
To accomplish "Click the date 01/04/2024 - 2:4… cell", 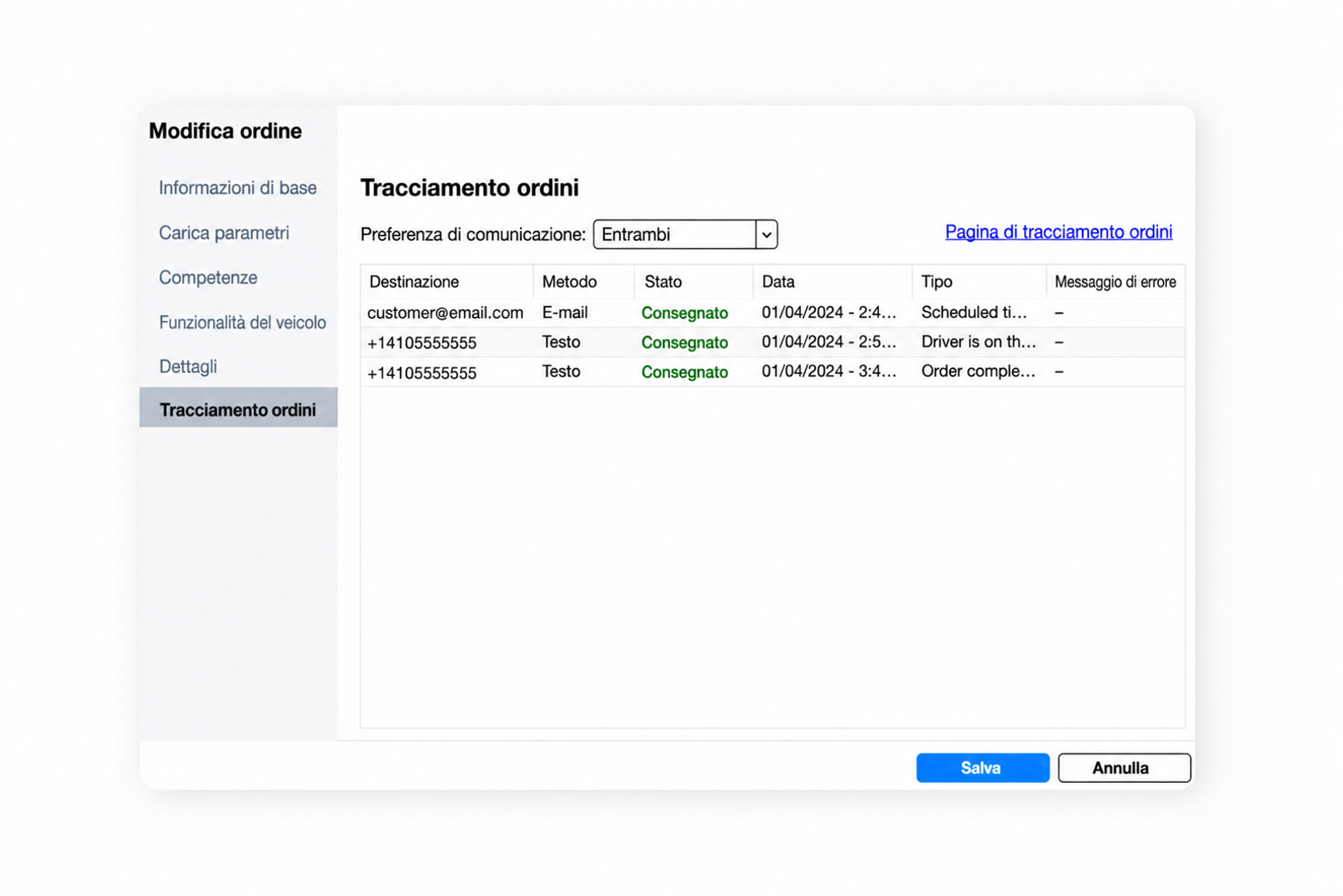I will [x=829, y=313].
